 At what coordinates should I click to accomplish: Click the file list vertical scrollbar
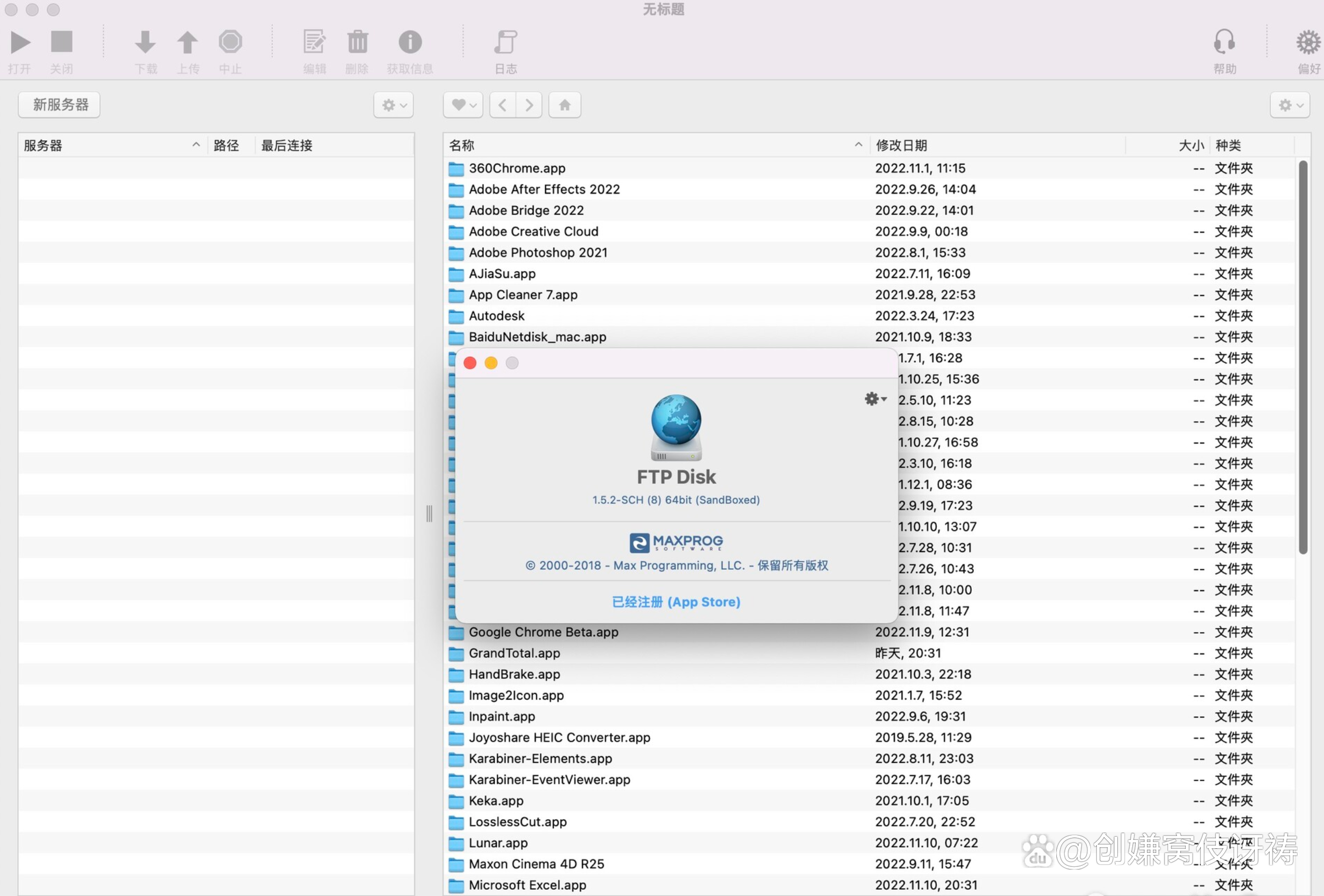1302,357
